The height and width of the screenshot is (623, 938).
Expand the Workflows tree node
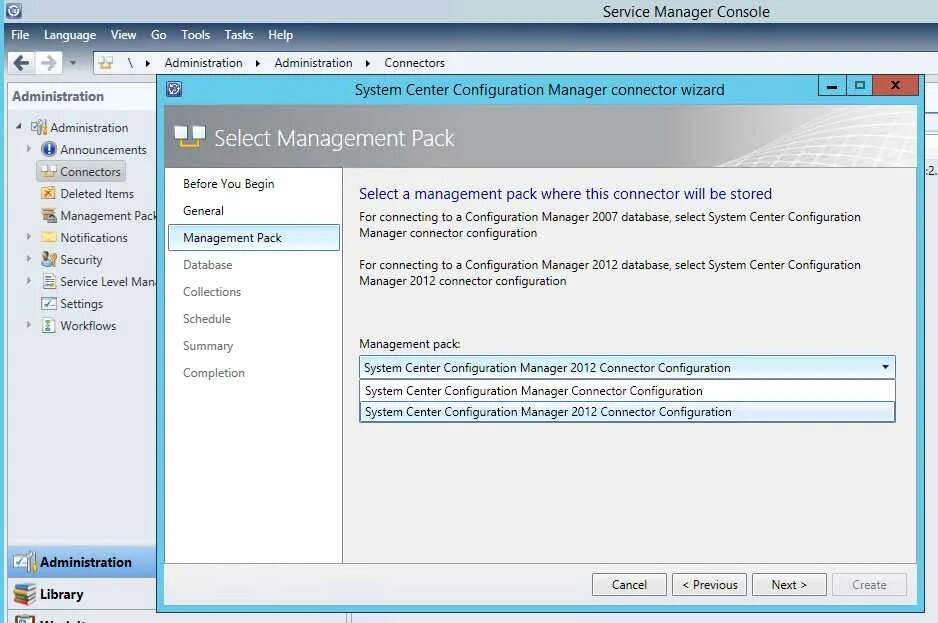[28, 324]
